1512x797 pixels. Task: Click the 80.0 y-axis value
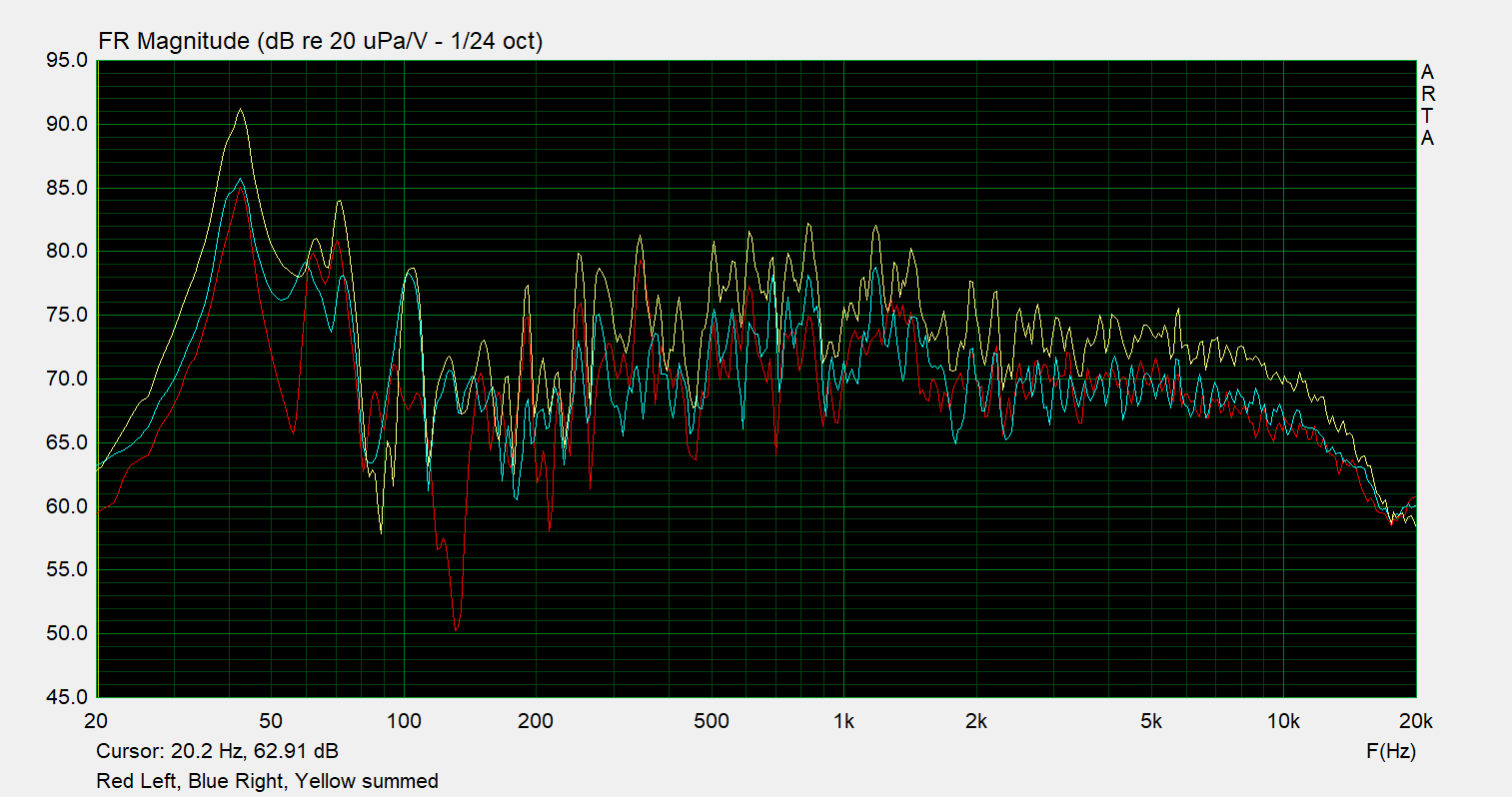[x=67, y=252]
